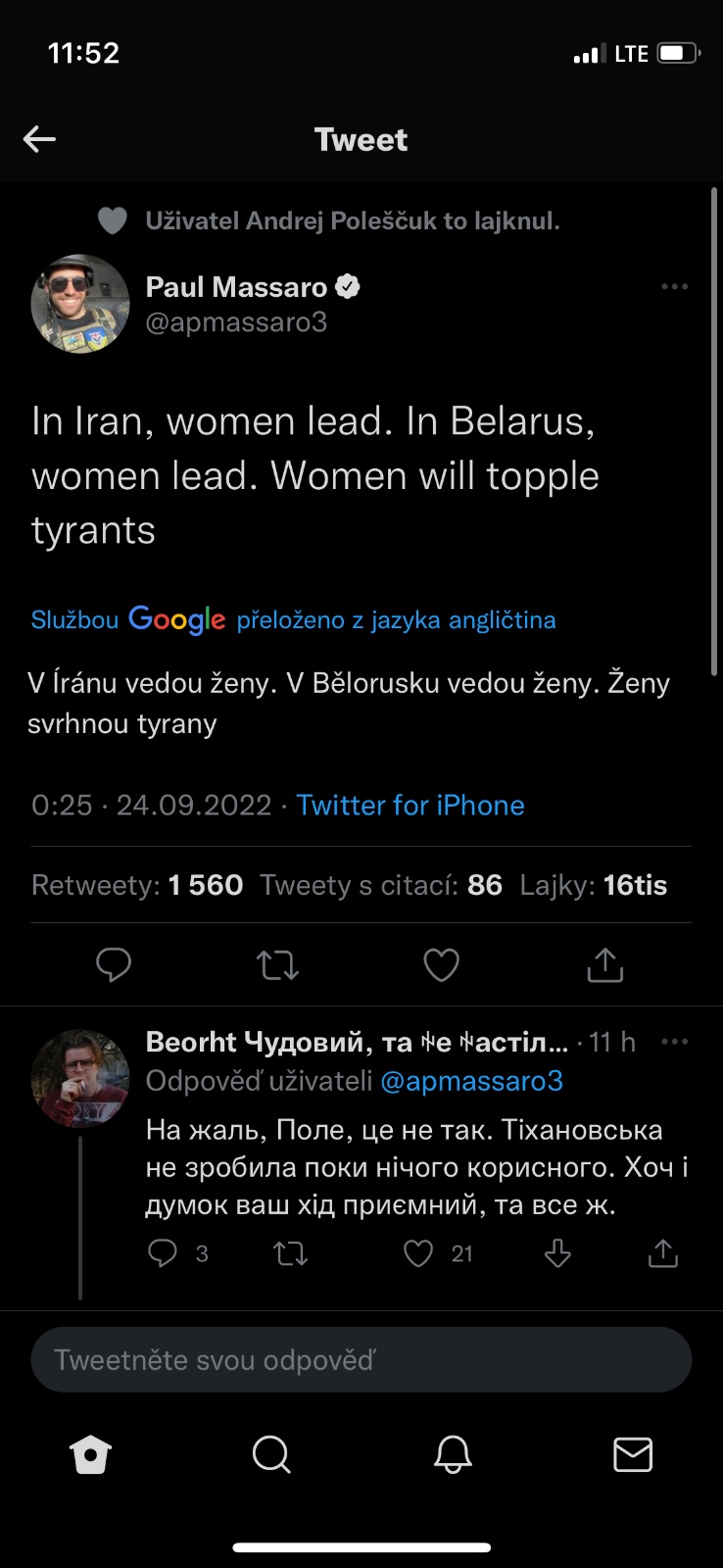This screenshot has width=723, height=1568.
Task: Like Paul Massaro's main tweet
Action: (441, 965)
